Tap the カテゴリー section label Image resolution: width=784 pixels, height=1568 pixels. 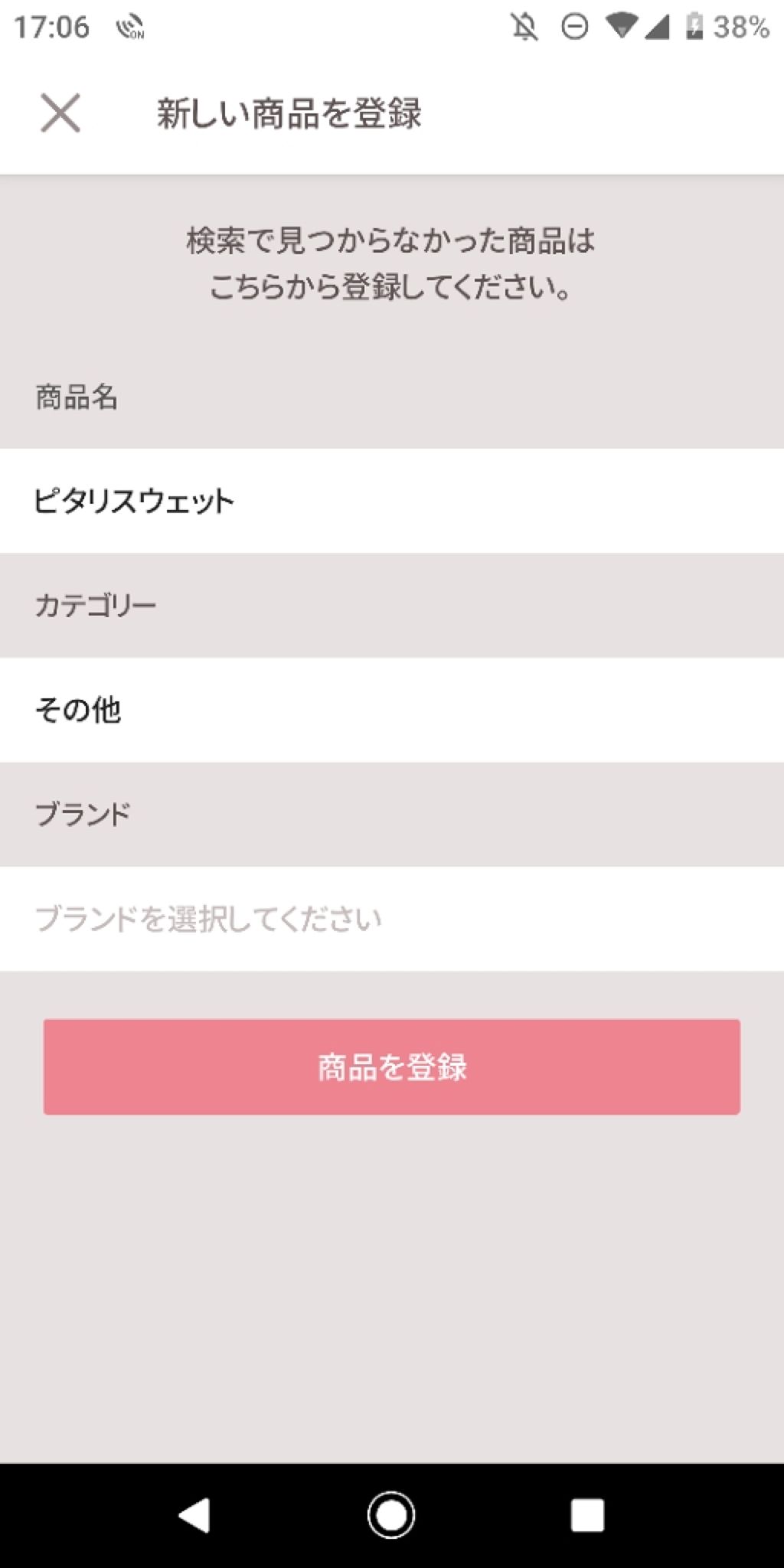click(x=96, y=606)
